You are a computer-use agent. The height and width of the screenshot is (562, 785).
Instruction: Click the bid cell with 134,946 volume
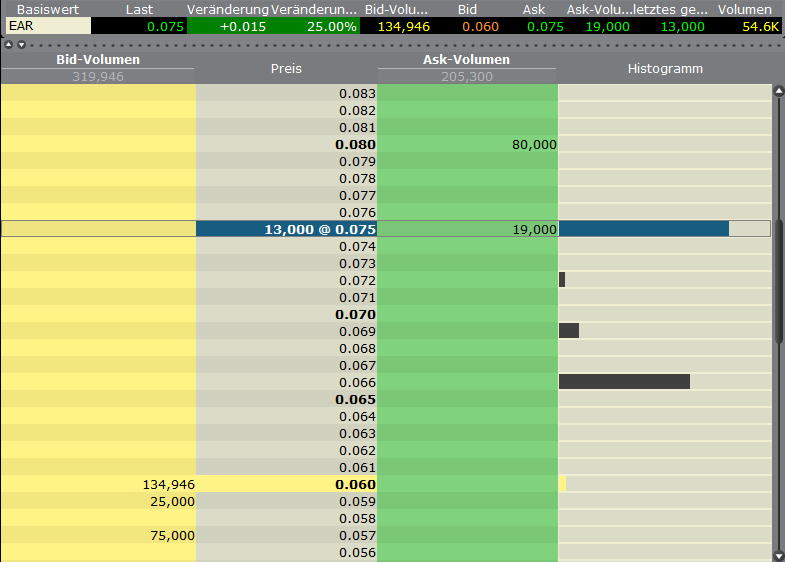coord(98,484)
